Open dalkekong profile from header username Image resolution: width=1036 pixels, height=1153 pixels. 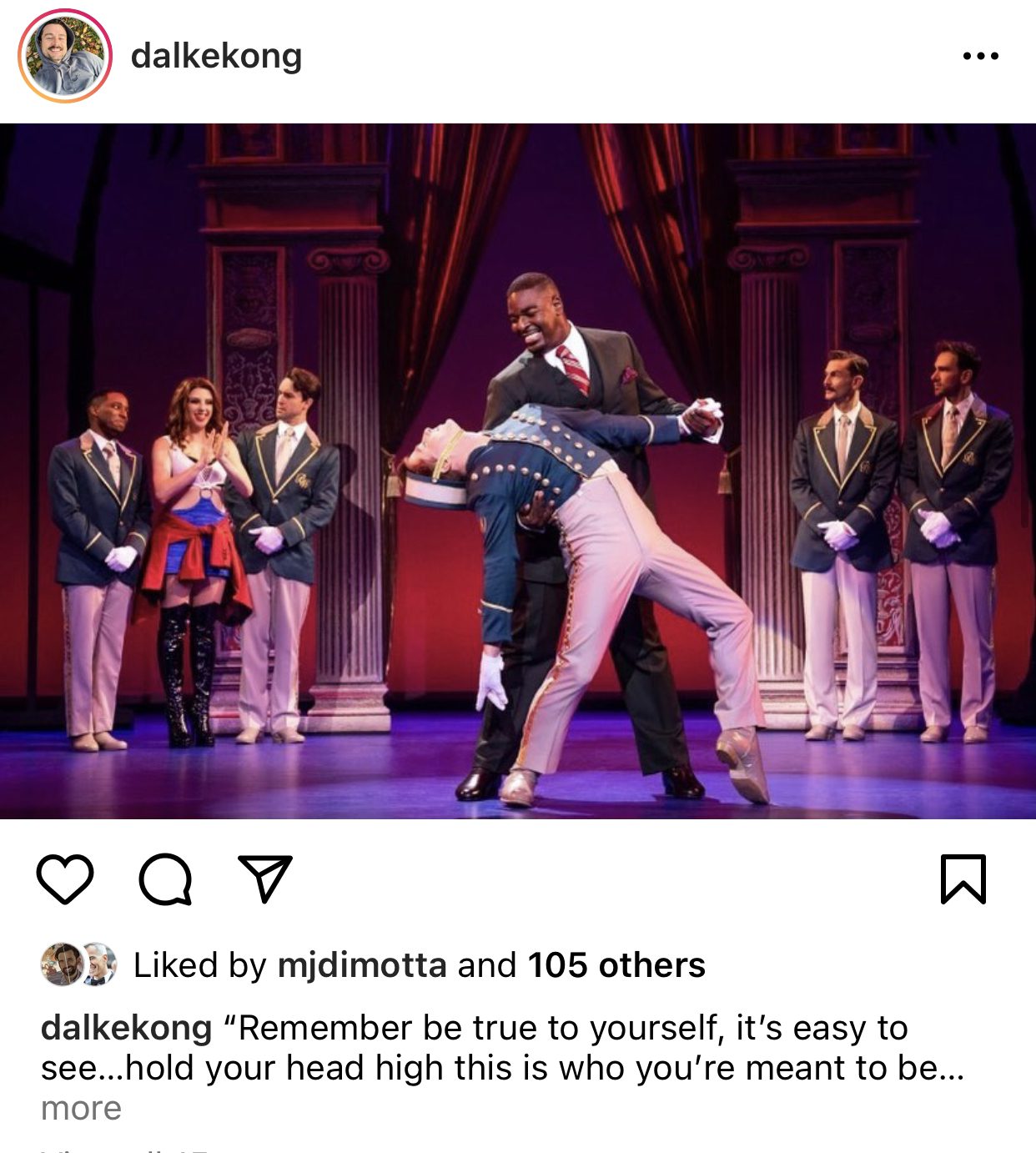(x=216, y=56)
